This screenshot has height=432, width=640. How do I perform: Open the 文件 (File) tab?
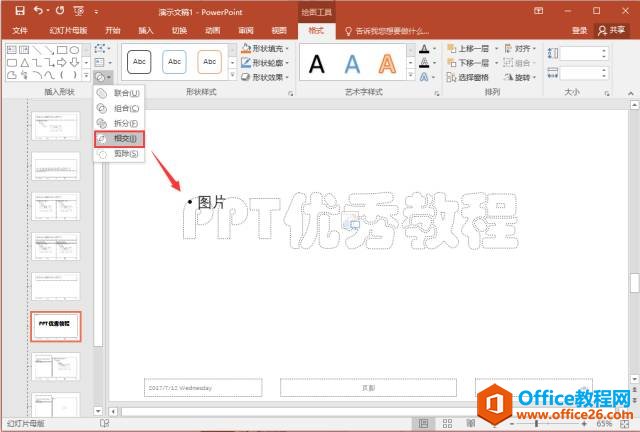click(20, 31)
